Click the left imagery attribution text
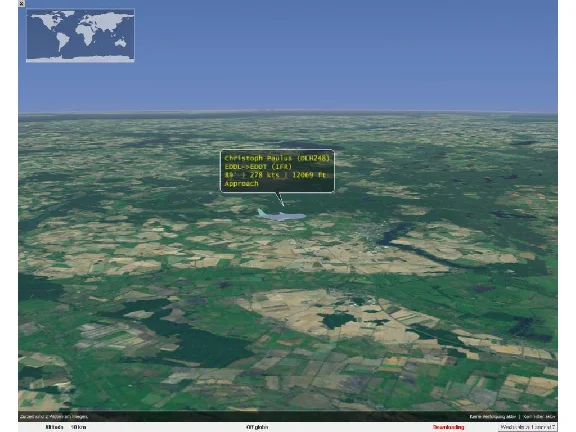 pyautogui.click(x=54, y=417)
